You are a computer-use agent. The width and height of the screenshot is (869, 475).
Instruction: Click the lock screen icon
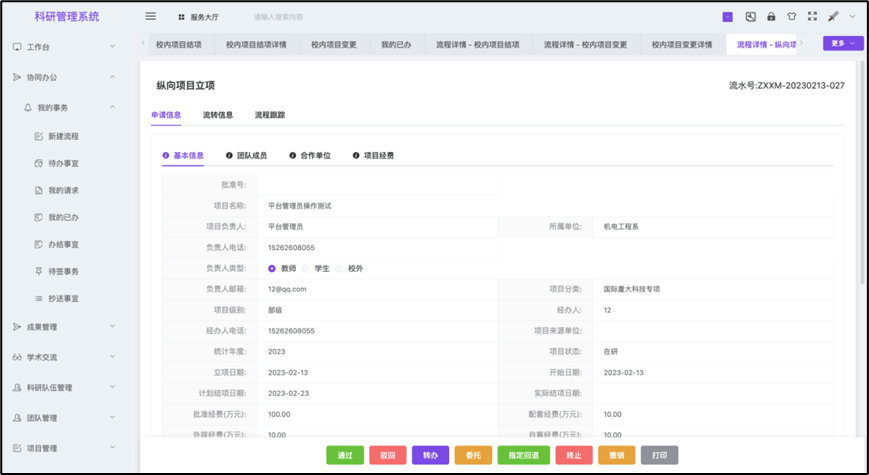[771, 17]
